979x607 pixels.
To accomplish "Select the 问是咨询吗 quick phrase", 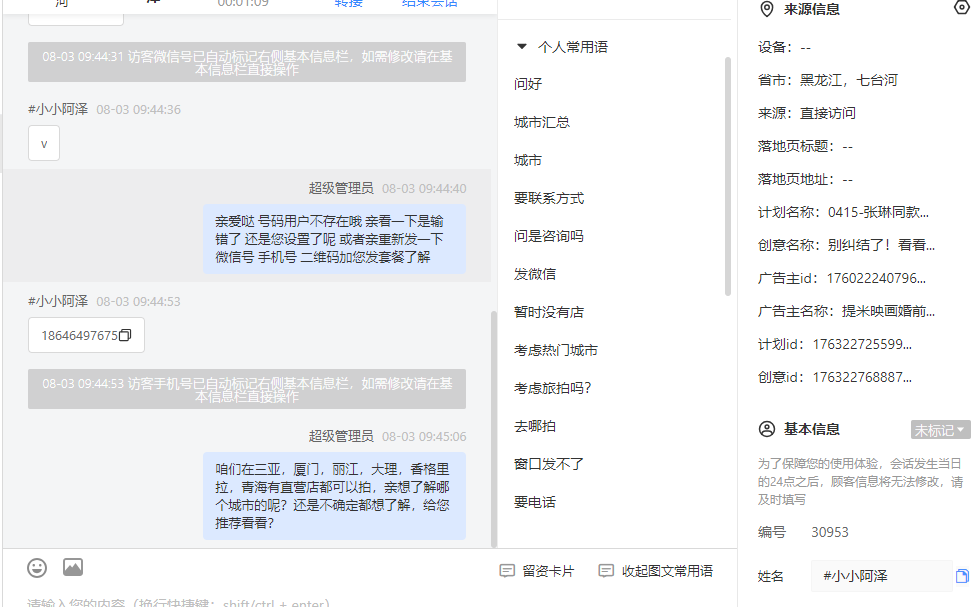I will pos(549,236).
